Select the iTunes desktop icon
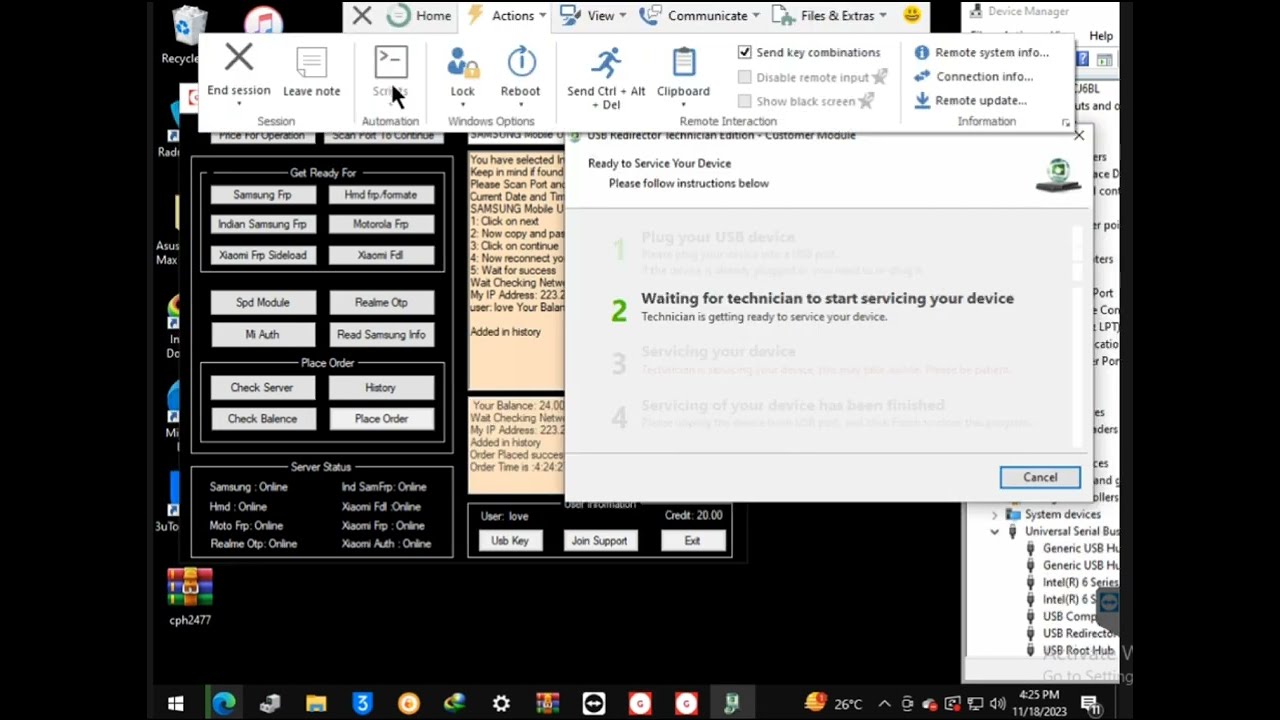This screenshot has height=720, width=1280. point(263,20)
